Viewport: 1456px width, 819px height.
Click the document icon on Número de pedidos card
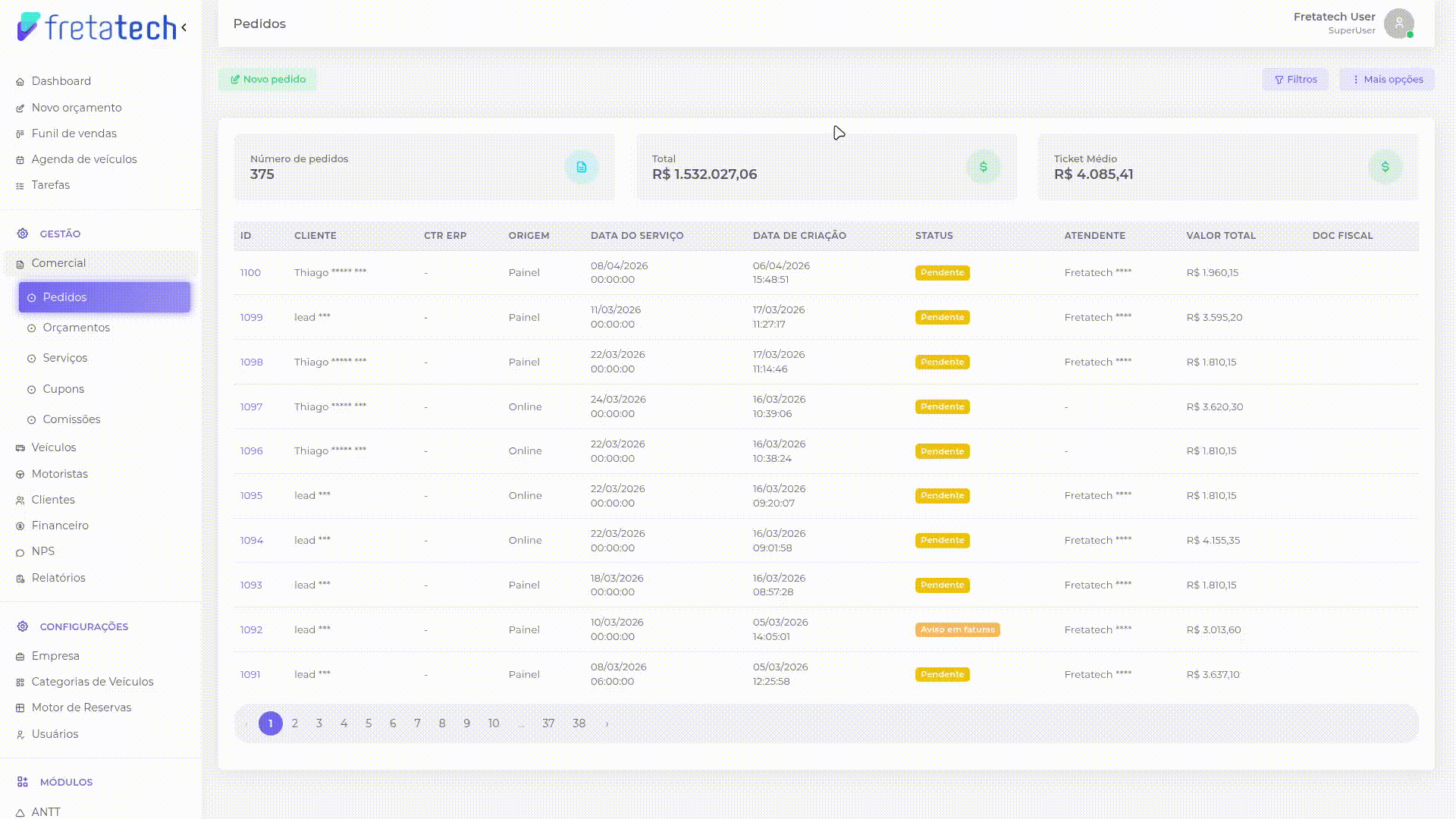click(582, 167)
